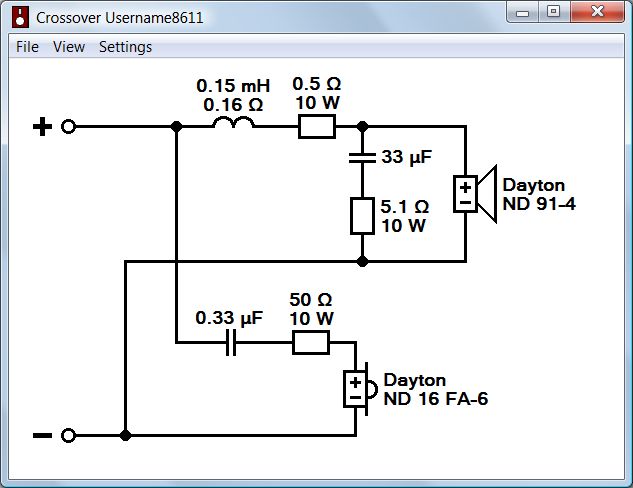Select the 33 µF capacitor symbol
Screen dimensions: 633x488
[x=362, y=157]
